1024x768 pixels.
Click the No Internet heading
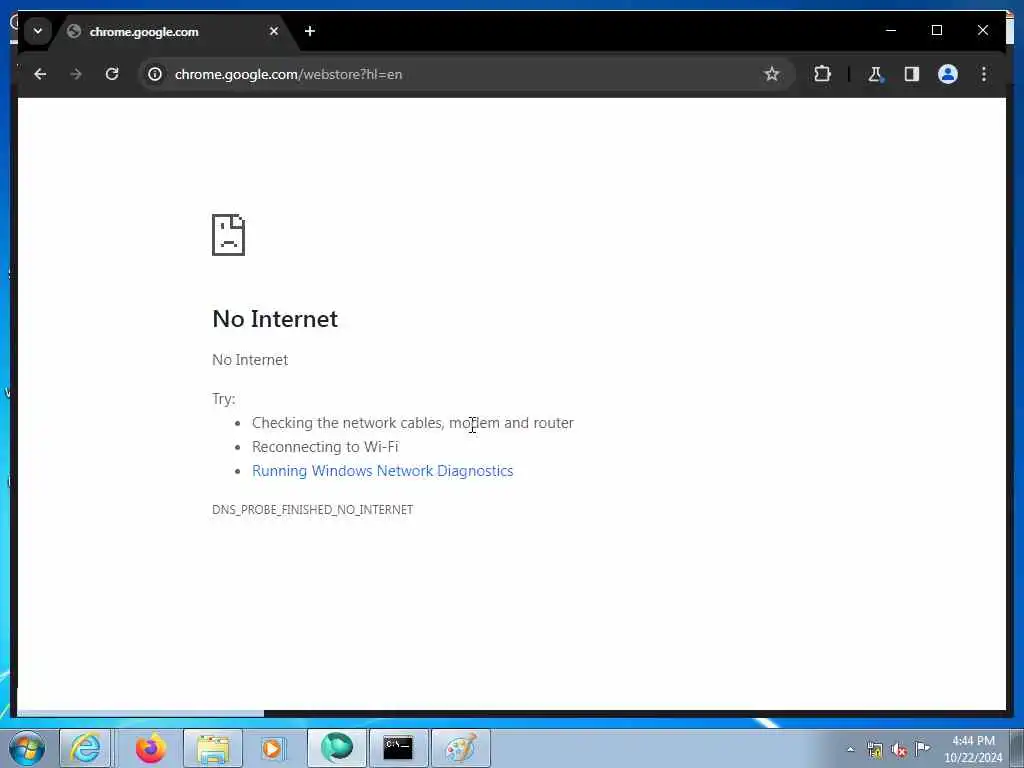275,319
